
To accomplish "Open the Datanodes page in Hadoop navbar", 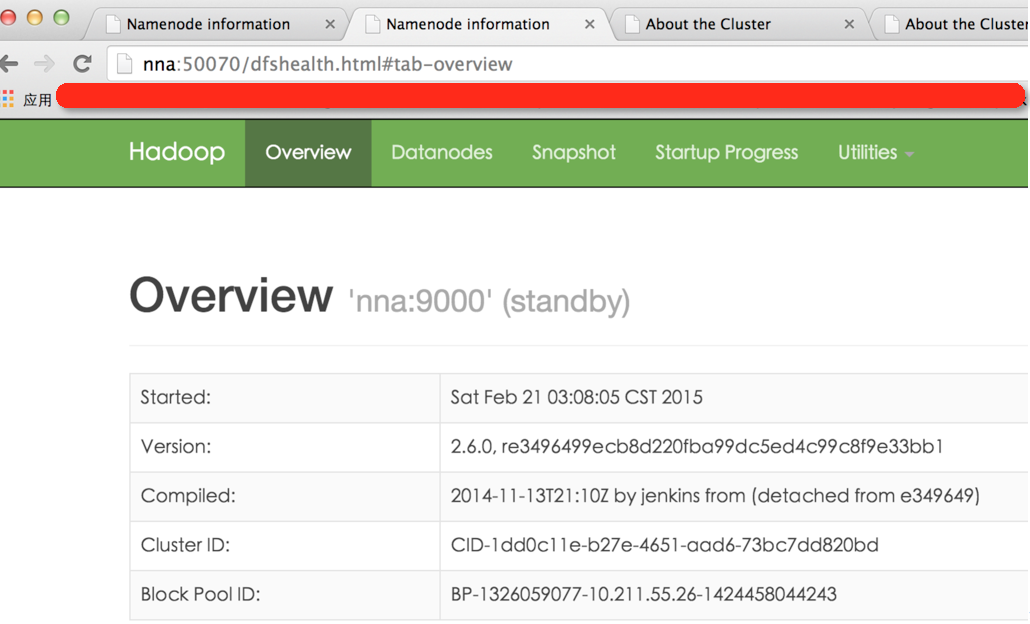I will (x=441, y=153).
